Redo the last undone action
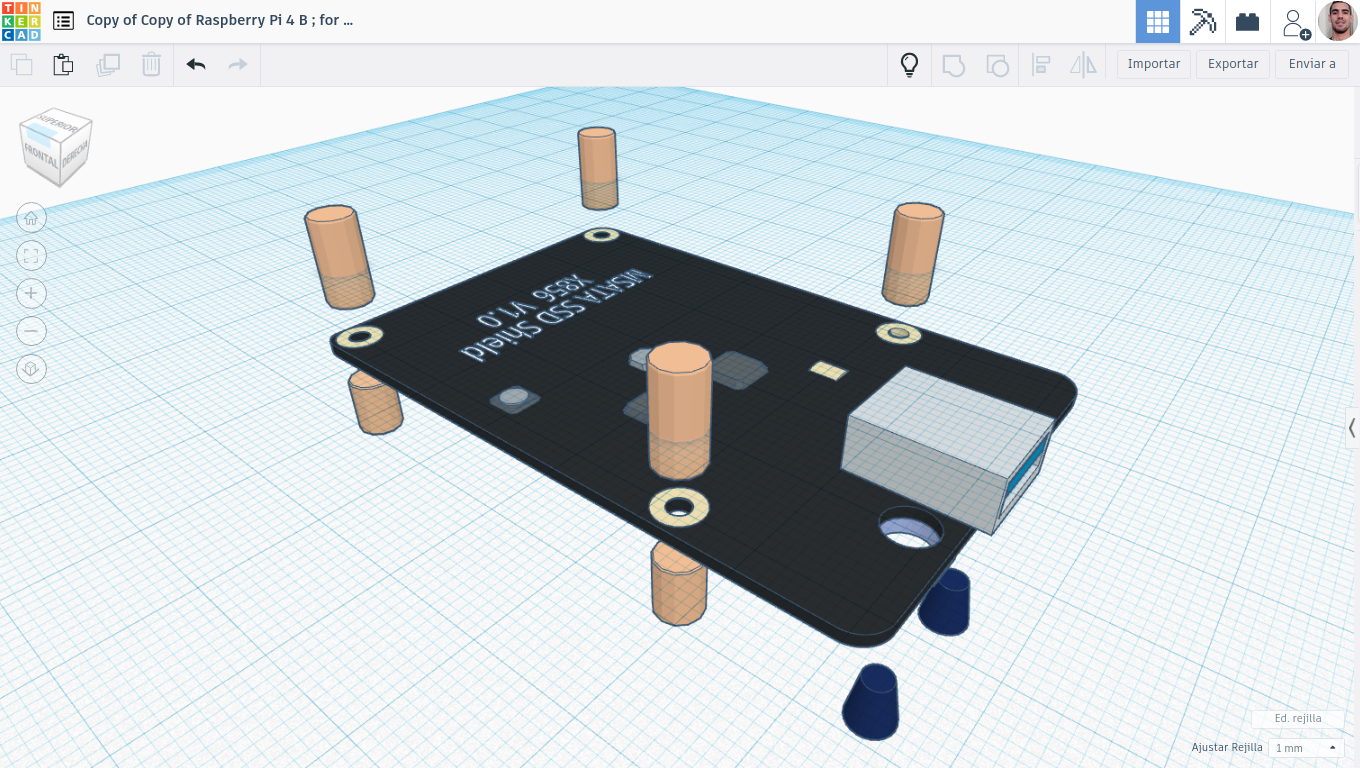This screenshot has height=768, width=1360. click(x=238, y=65)
